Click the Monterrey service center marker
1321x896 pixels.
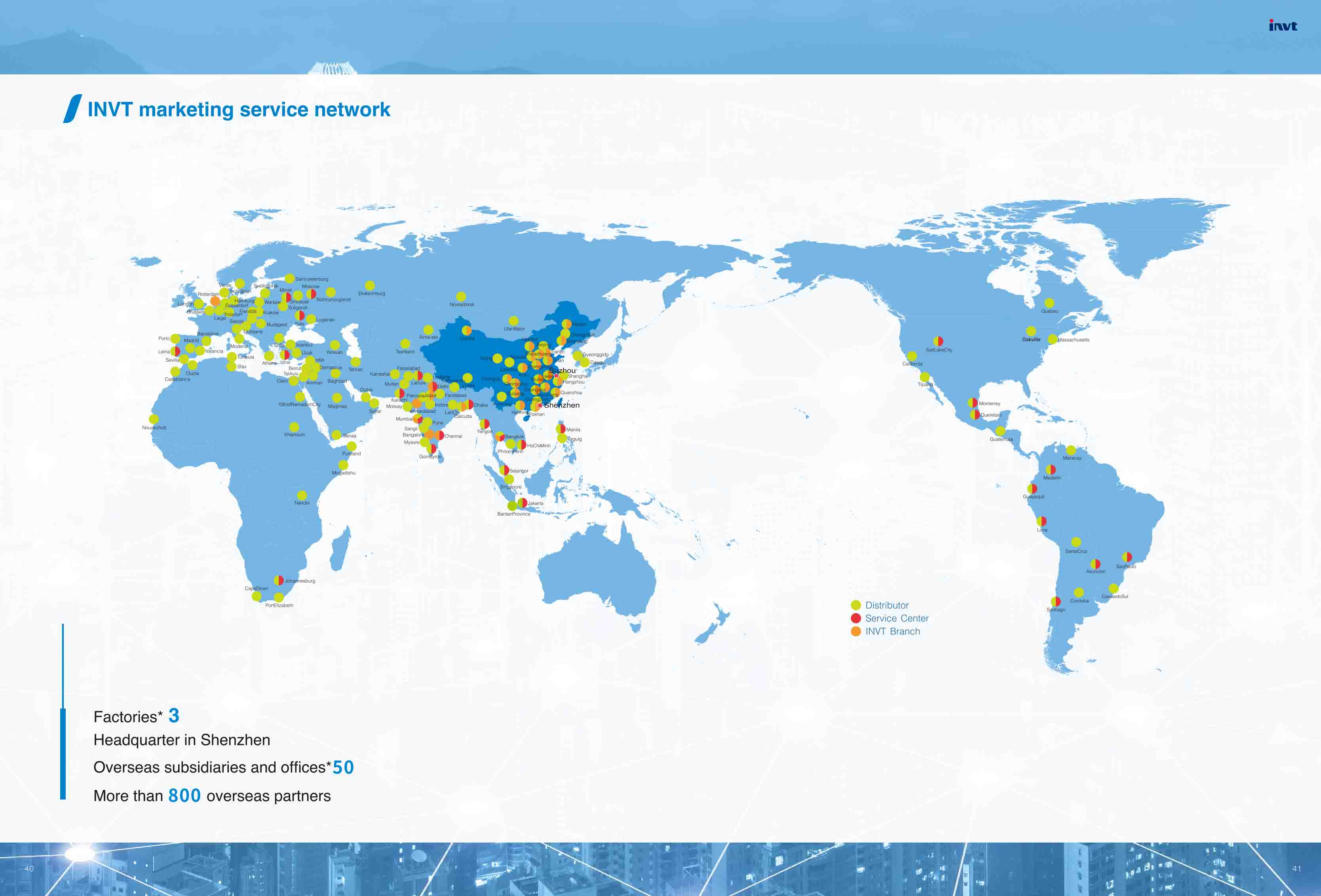pos(973,403)
